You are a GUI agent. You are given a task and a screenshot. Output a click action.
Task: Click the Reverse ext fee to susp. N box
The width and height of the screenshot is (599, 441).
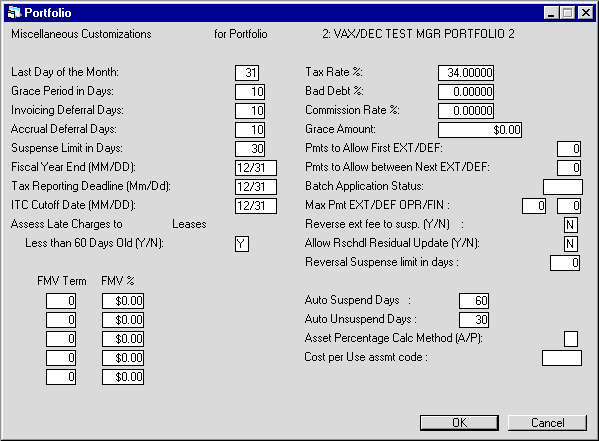click(571, 225)
